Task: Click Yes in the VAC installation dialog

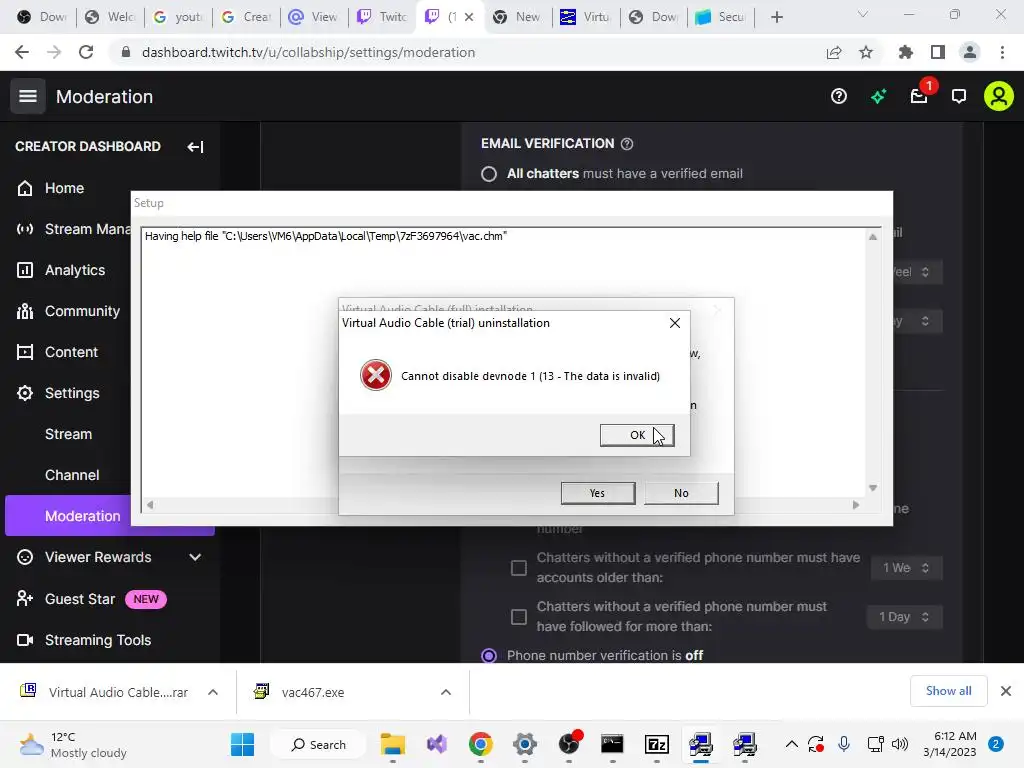Action: pos(598,493)
